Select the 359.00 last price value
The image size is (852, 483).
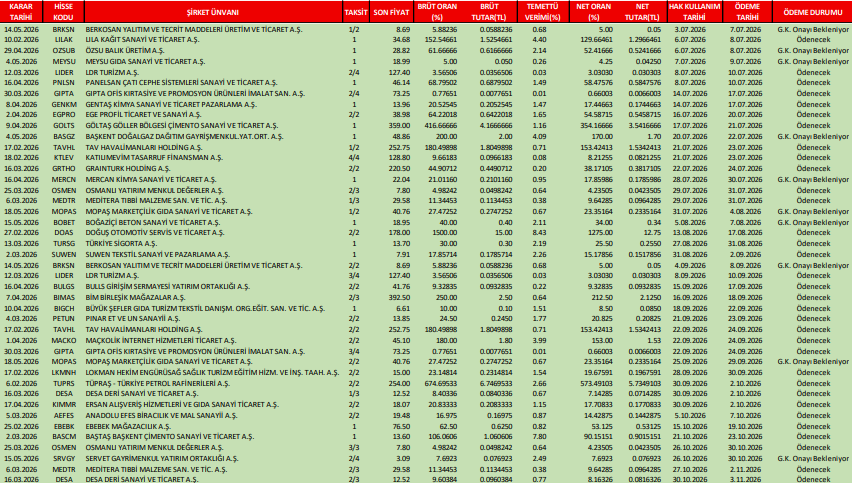coord(399,126)
